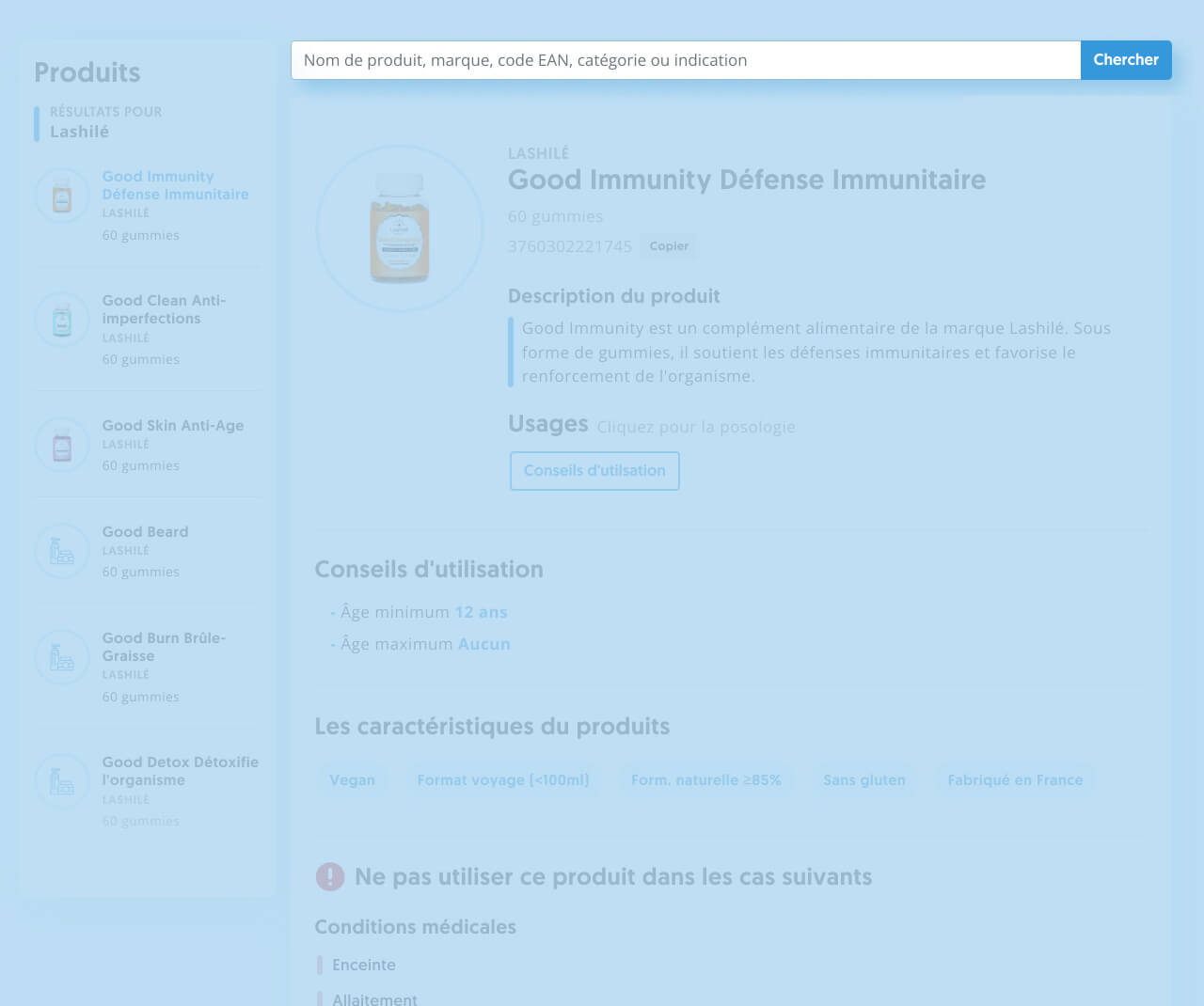Click Good Burn placeholder product icon
Image resolution: width=1204 pixels, height=1006 pixels.
[x=62, y=657]
